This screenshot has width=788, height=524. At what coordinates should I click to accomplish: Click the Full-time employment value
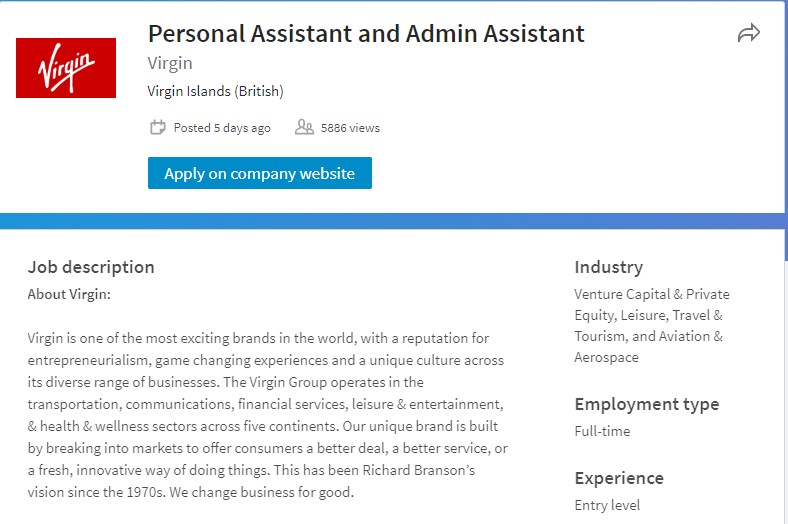602,431
